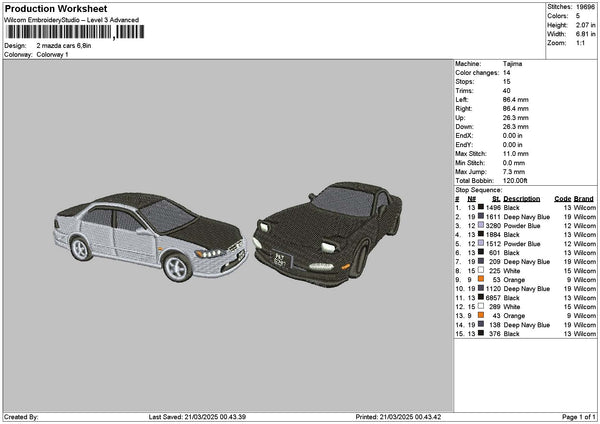Click the orange swatch in stop 13
The width and height of the screenshot is (600, 424).
tap(482, 315)
